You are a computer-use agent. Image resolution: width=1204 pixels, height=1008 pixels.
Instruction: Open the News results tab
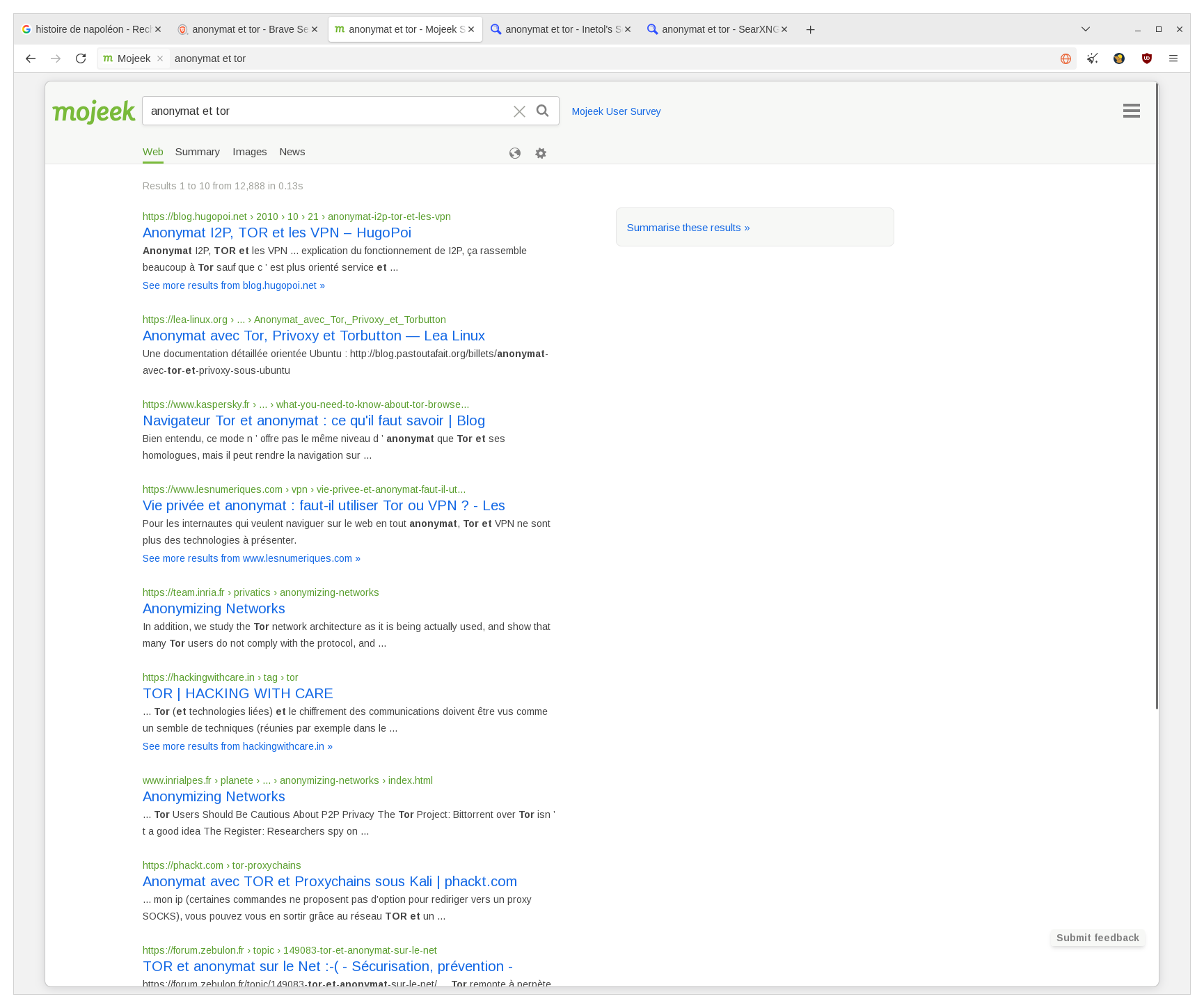pos(292,152)
